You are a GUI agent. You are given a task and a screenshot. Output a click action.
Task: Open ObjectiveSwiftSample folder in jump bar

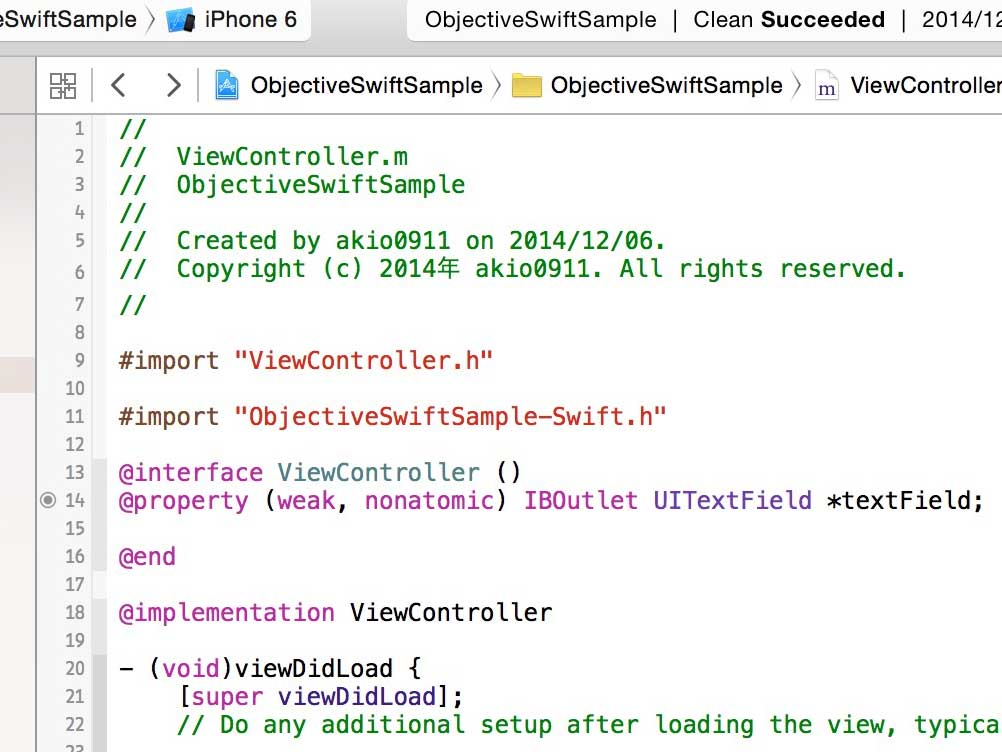tap(666, 85)
